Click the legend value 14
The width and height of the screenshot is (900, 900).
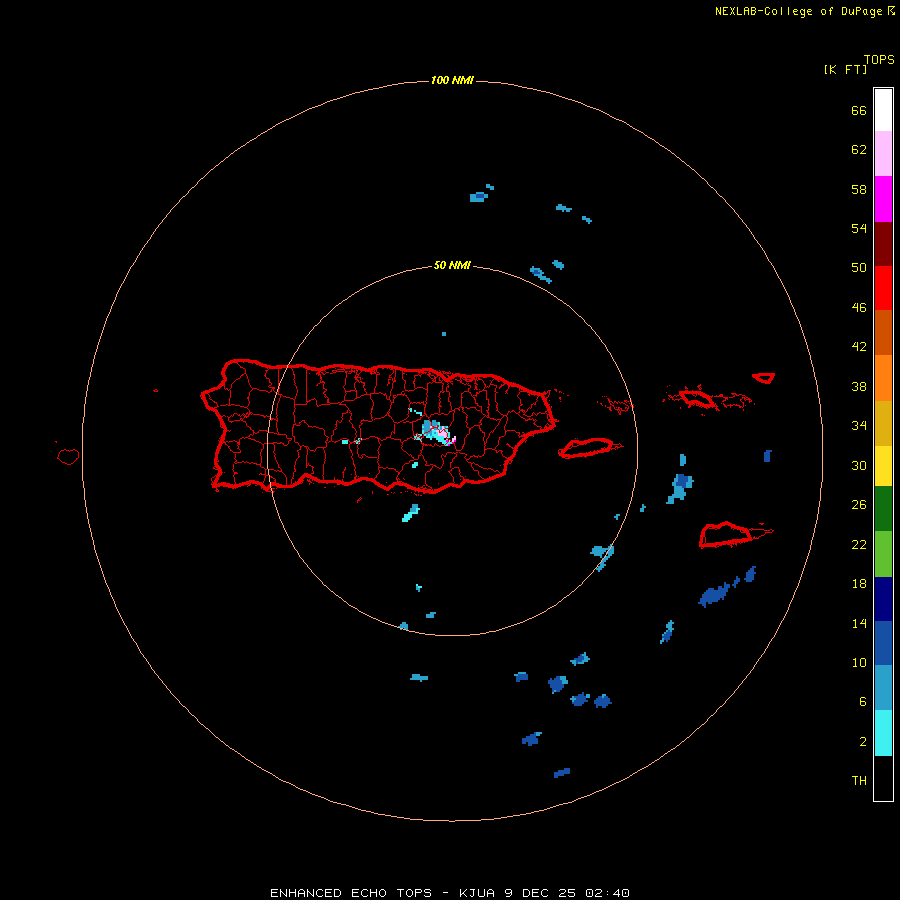859,623
